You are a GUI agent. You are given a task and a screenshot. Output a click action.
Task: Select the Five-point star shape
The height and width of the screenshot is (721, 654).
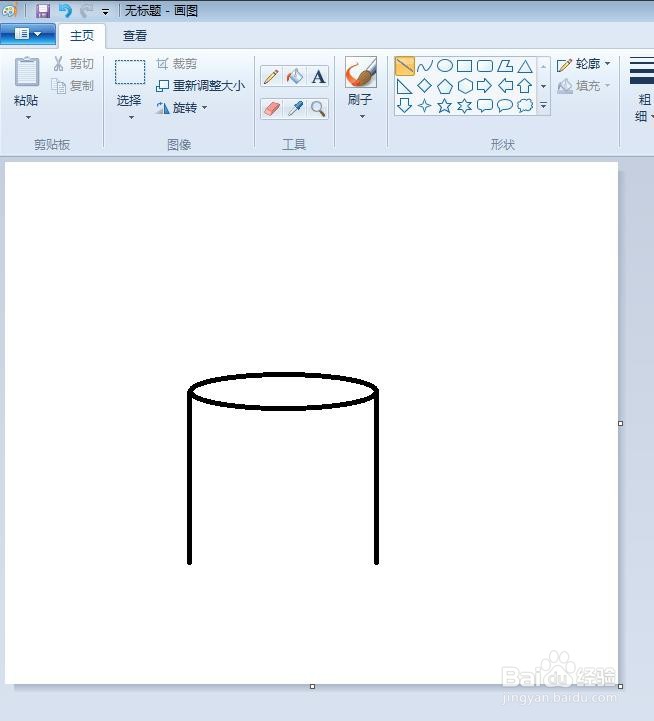click(445, 106)
